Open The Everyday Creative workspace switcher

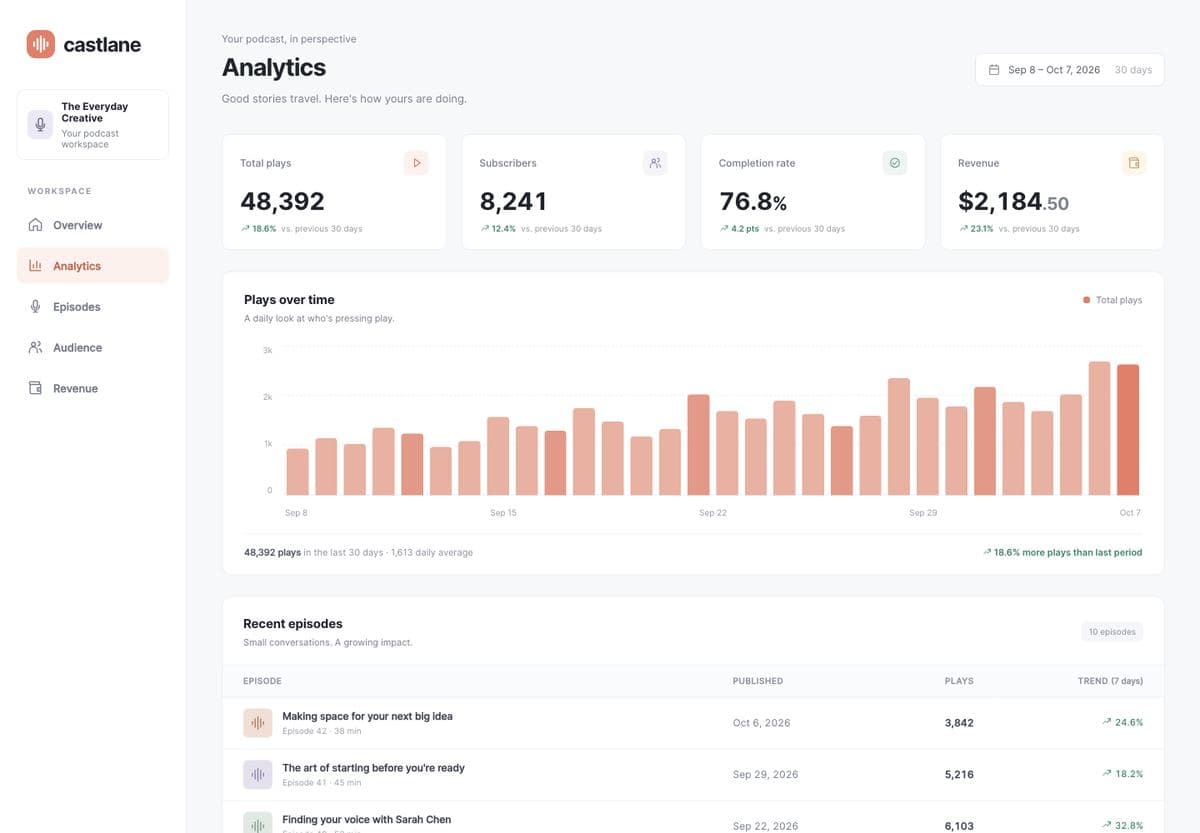click(x=93, y=125)
